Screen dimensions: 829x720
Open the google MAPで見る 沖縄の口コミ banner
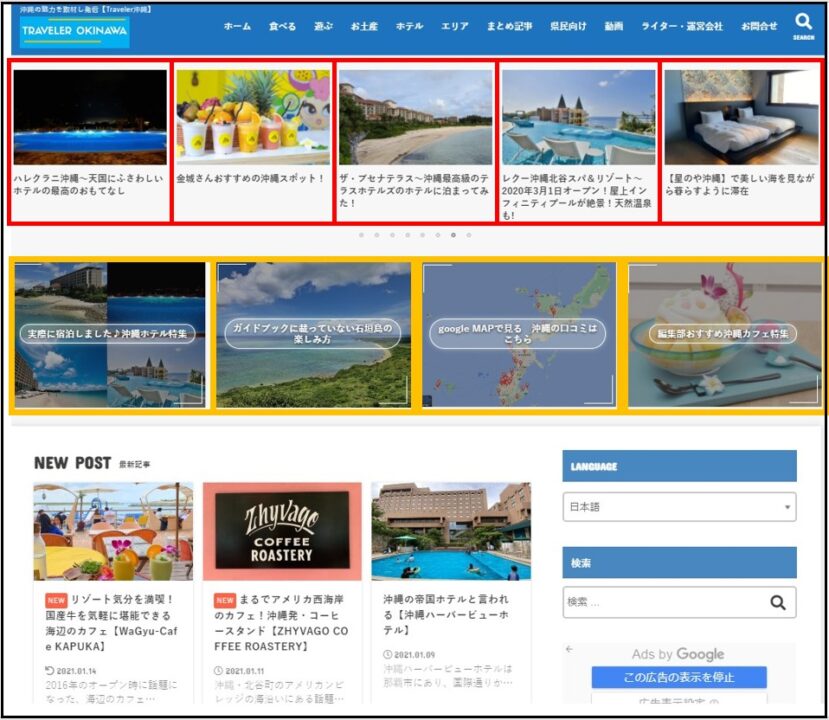(x=518, y=334)
